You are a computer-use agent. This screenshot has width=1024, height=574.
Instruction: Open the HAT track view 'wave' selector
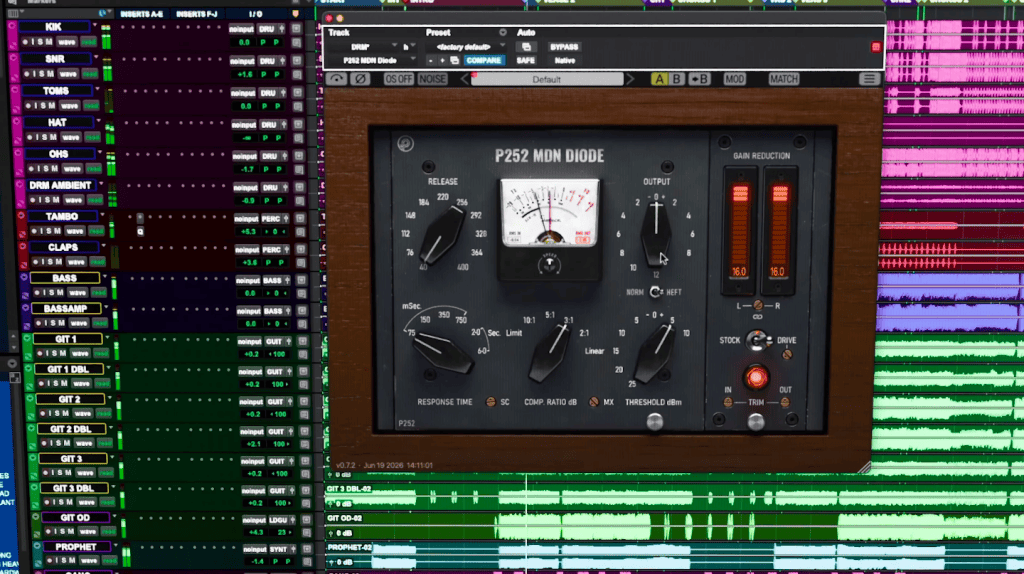click(x=71, y=138)
